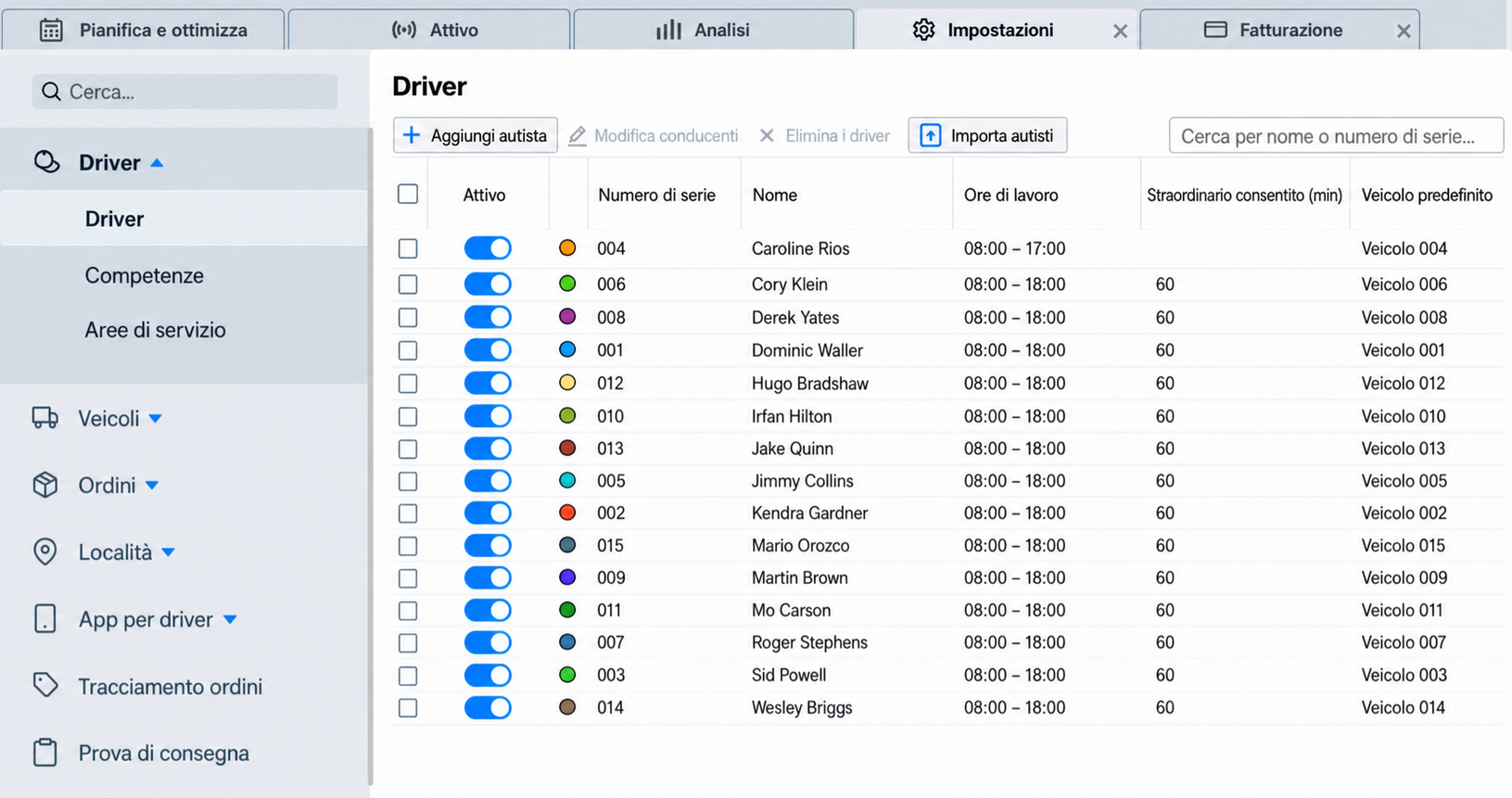Click the cyan color dot for driver 005
Image resolution: width=1512 pixels, height=798 pixels.
click(567, 480)
